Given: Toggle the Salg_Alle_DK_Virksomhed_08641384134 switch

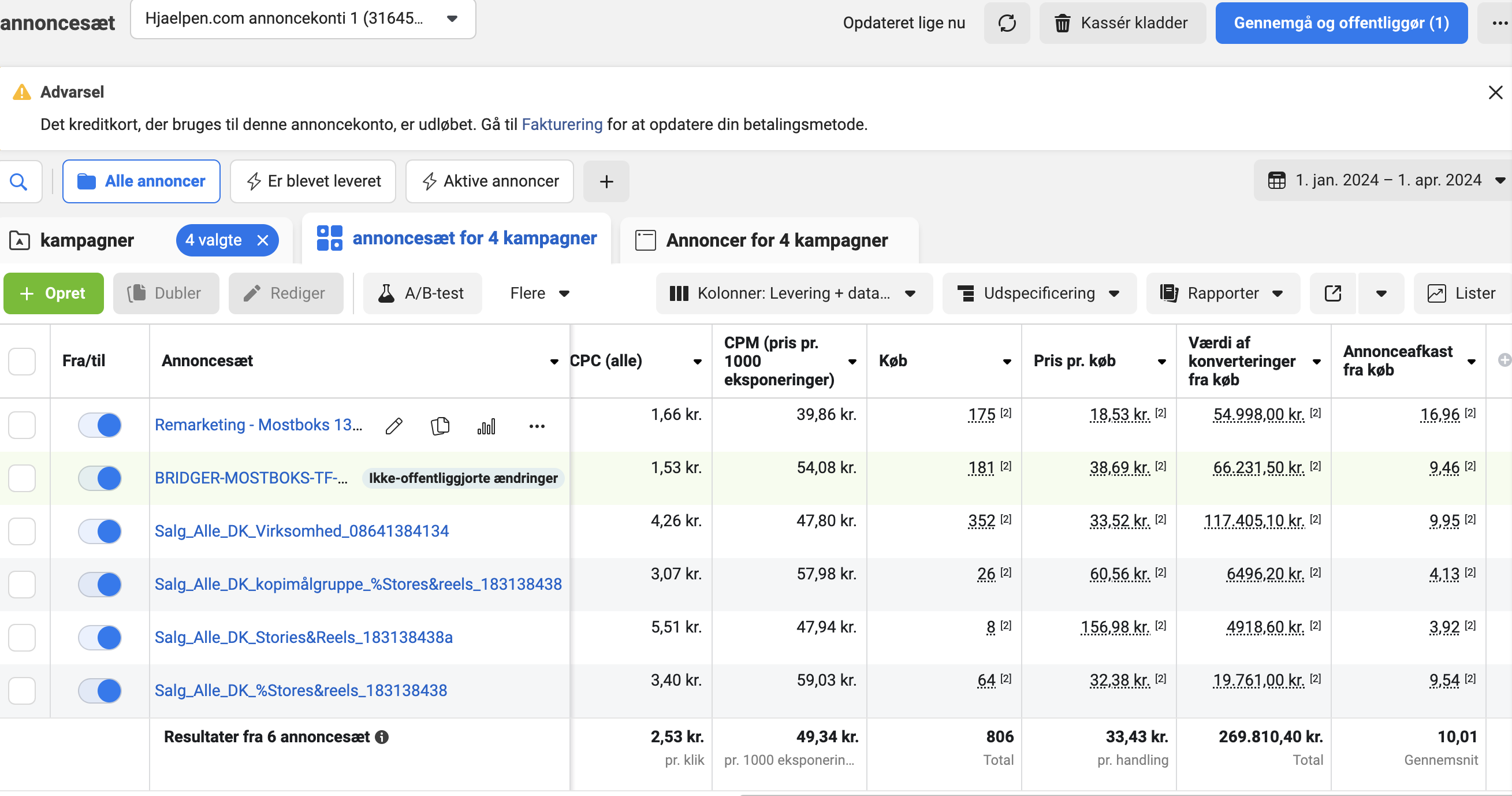Looking at the screenshot, I should pyautogui.click(x=100, y=531).
